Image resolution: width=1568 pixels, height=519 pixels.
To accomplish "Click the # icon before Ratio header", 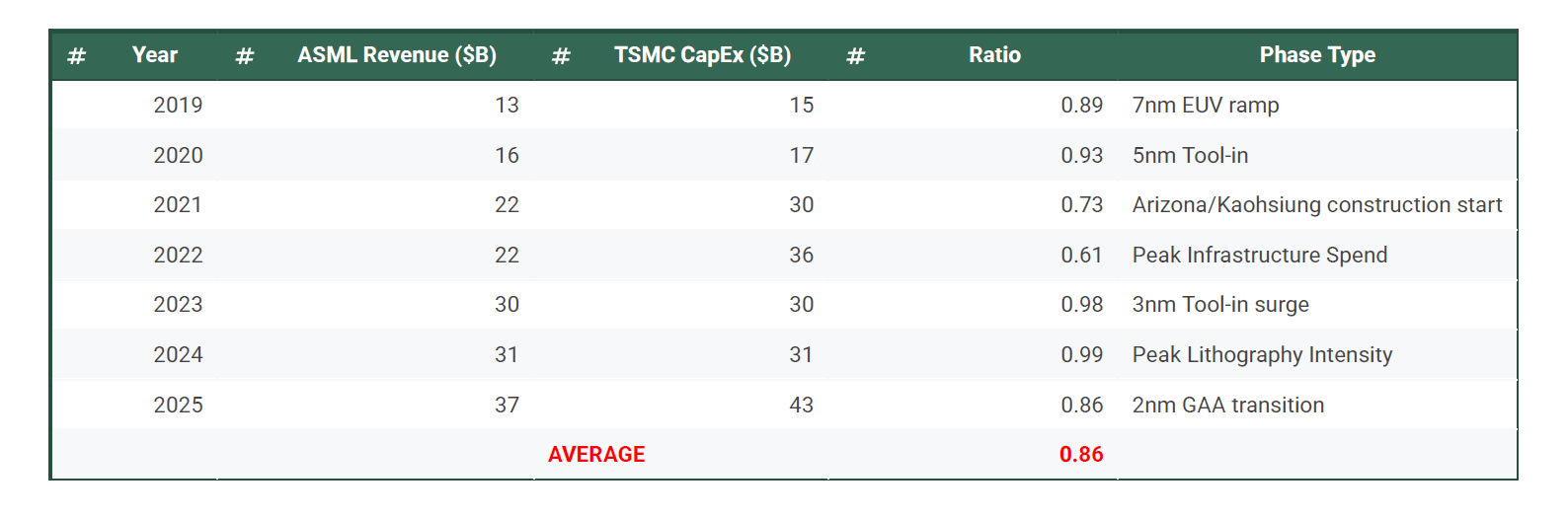I will (x=856, y=56).
